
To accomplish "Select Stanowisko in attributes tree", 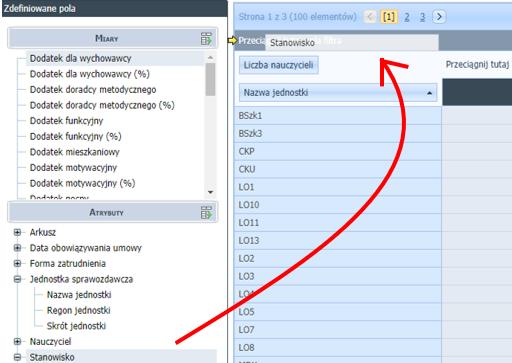I will pyautogui.click(x=52, y=357).
